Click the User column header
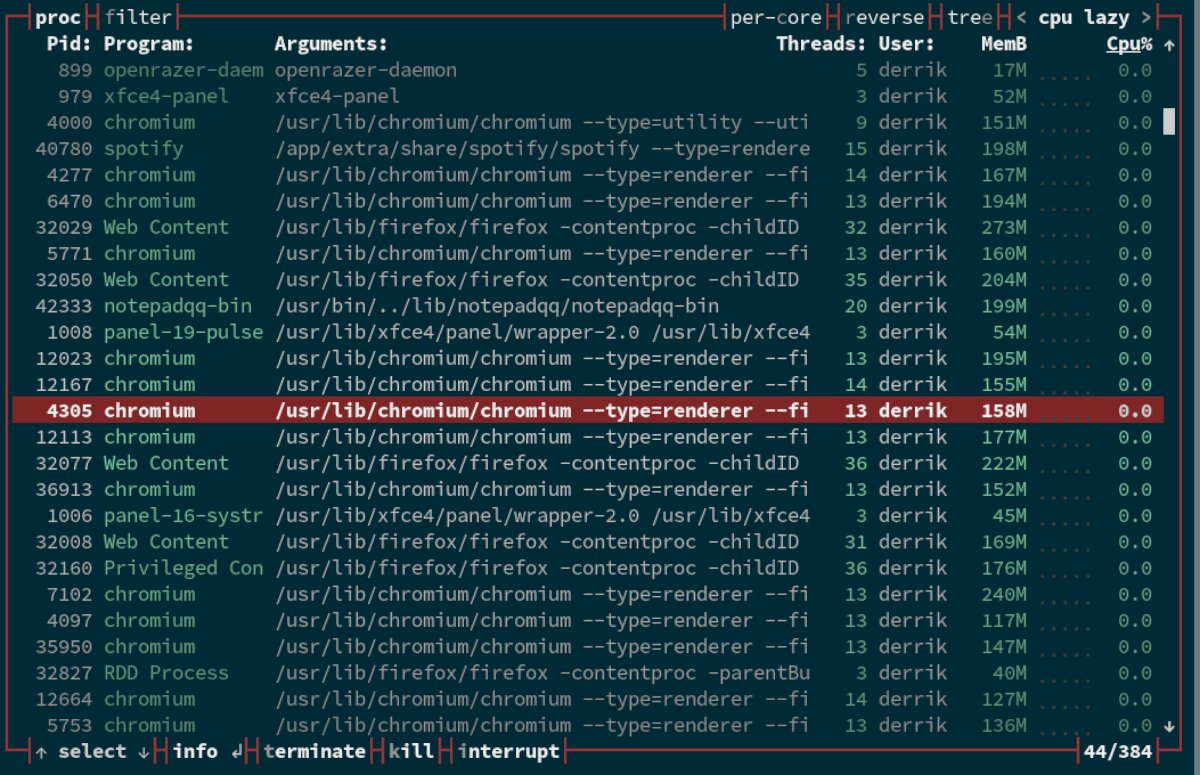The height and width of the screenshot is (775, 1200). [x=907, y=44]
